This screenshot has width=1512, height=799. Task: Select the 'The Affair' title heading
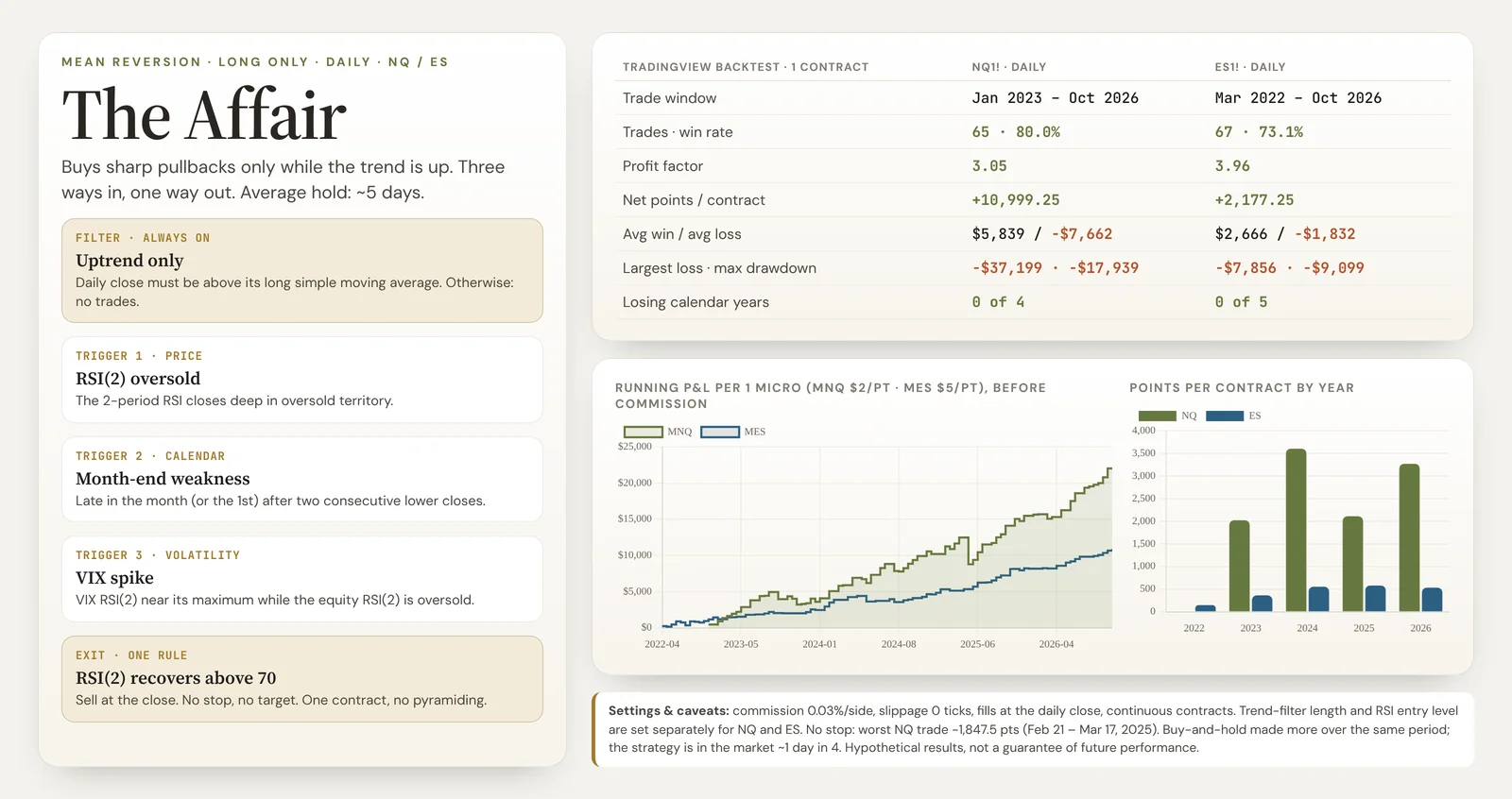pos(204,115)
